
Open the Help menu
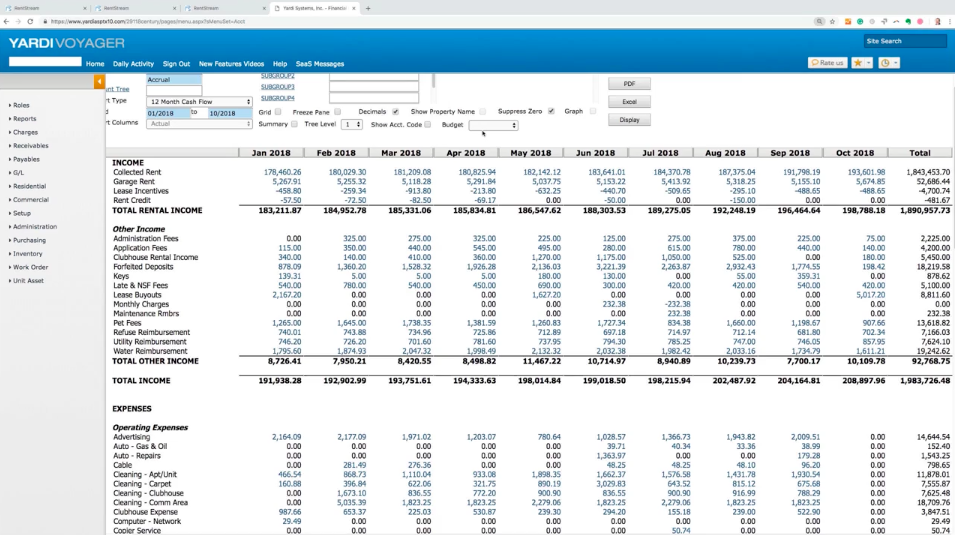click(x=280, y=63)
